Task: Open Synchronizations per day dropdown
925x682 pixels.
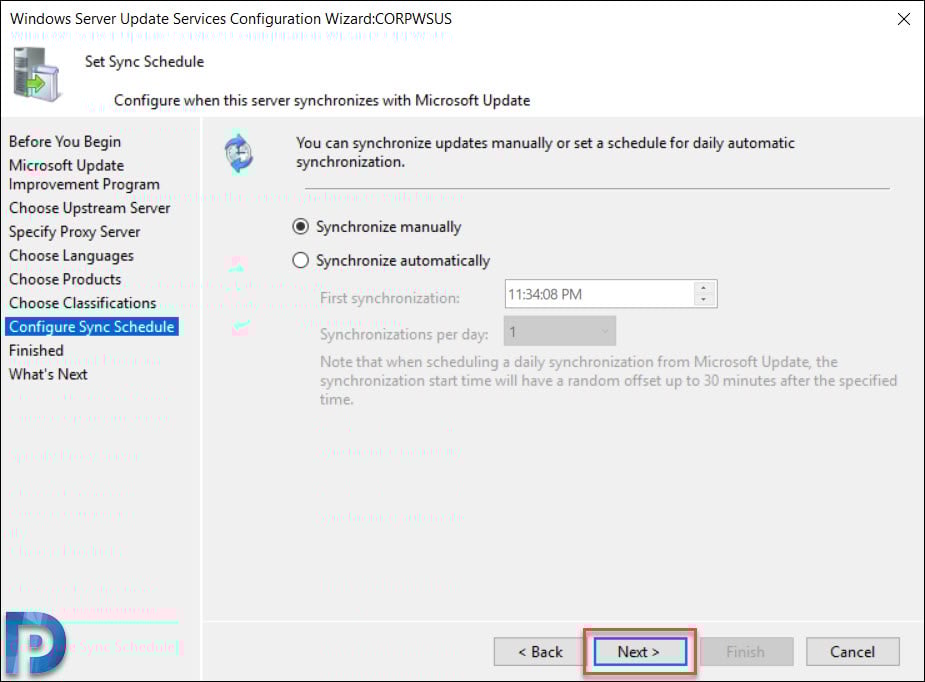Action: coord(560,331)
